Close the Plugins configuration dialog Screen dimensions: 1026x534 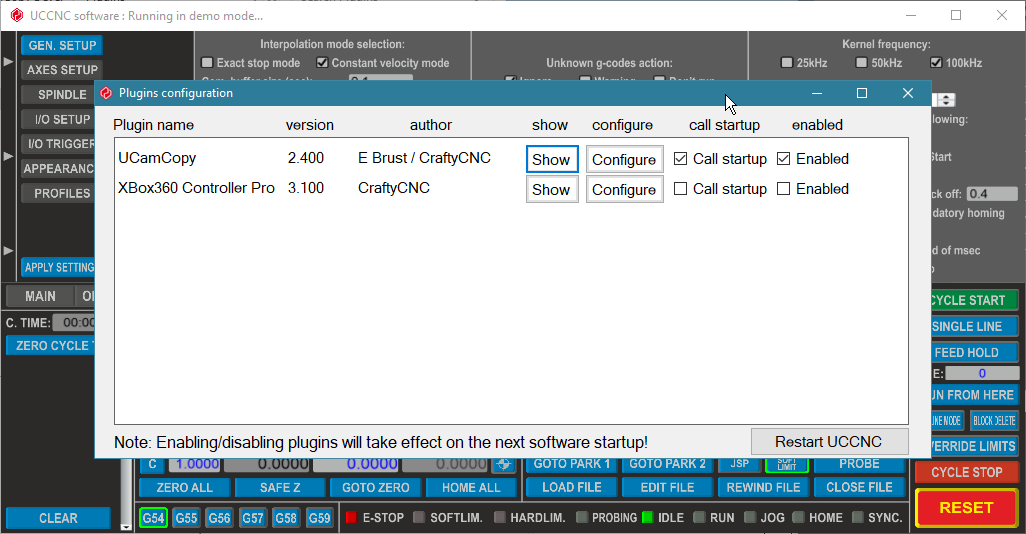pyautogui.click(x=908, y=93)
